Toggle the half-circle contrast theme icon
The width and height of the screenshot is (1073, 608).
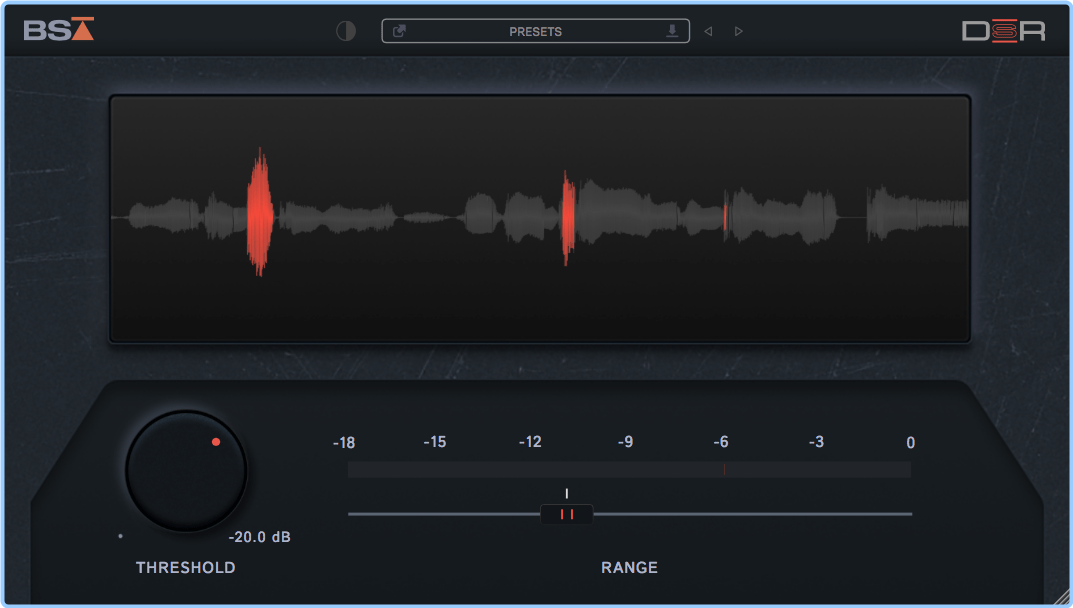pos(346,31)
